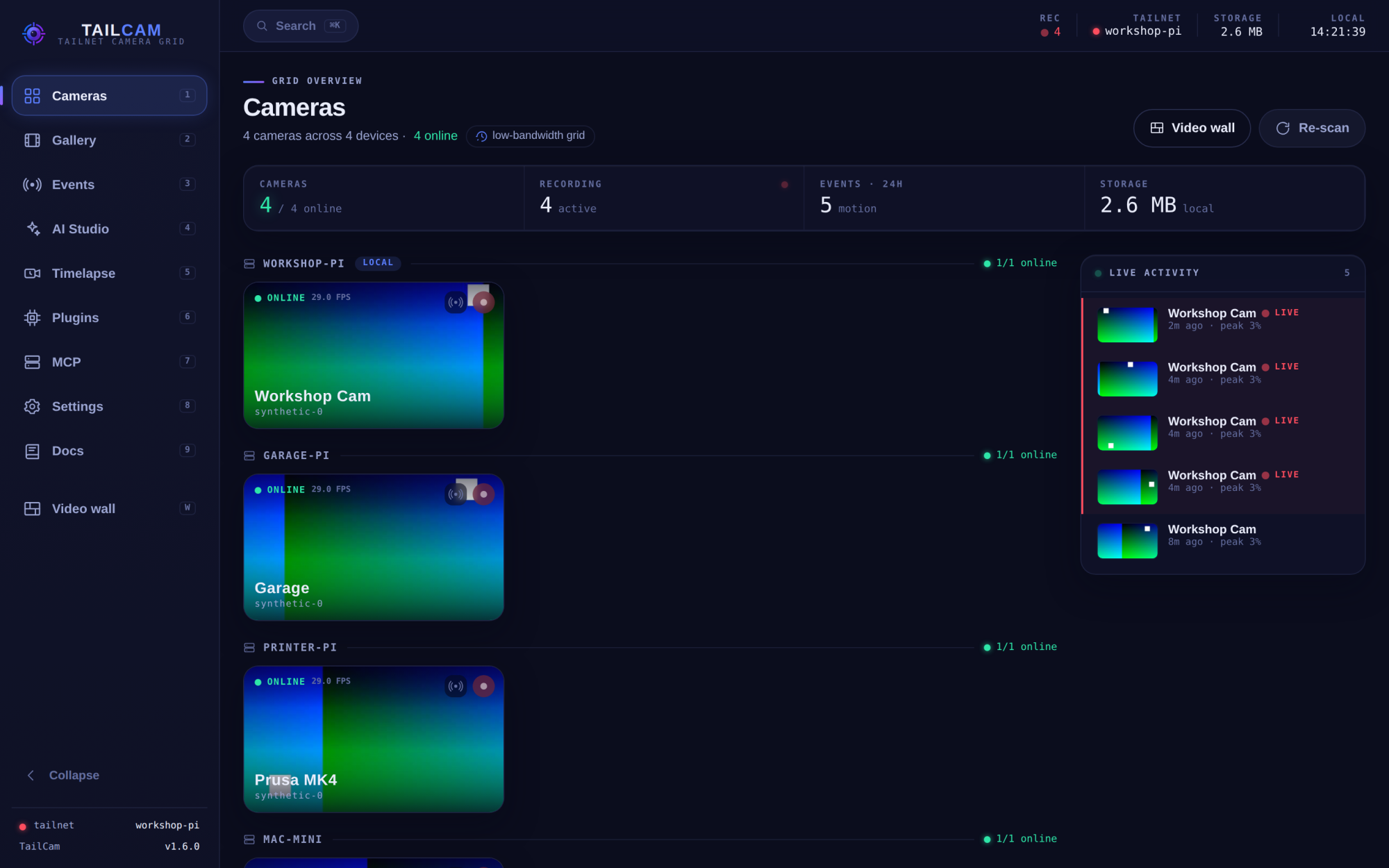Screen dimensions: 1389x868
Task: Click the Timelapse camera icon
Action: point(32,274)
